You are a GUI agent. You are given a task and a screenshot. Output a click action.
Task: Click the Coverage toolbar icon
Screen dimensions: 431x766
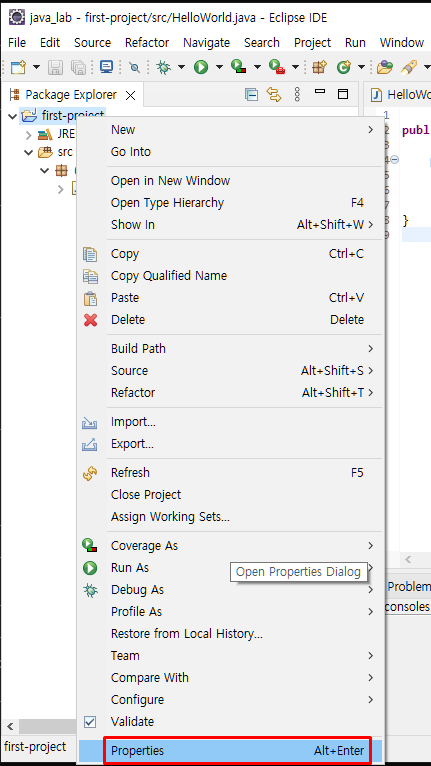click(239, 67)
